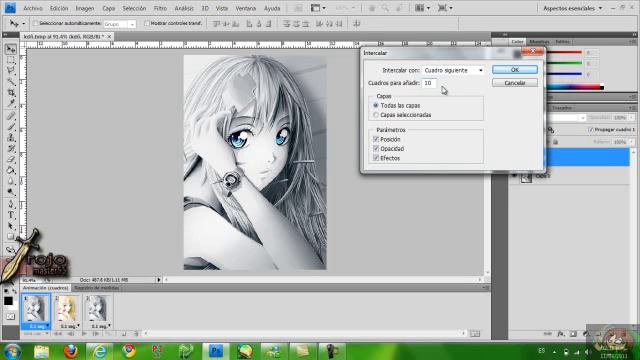Duplicate the selected animation frame

(124, 334)
